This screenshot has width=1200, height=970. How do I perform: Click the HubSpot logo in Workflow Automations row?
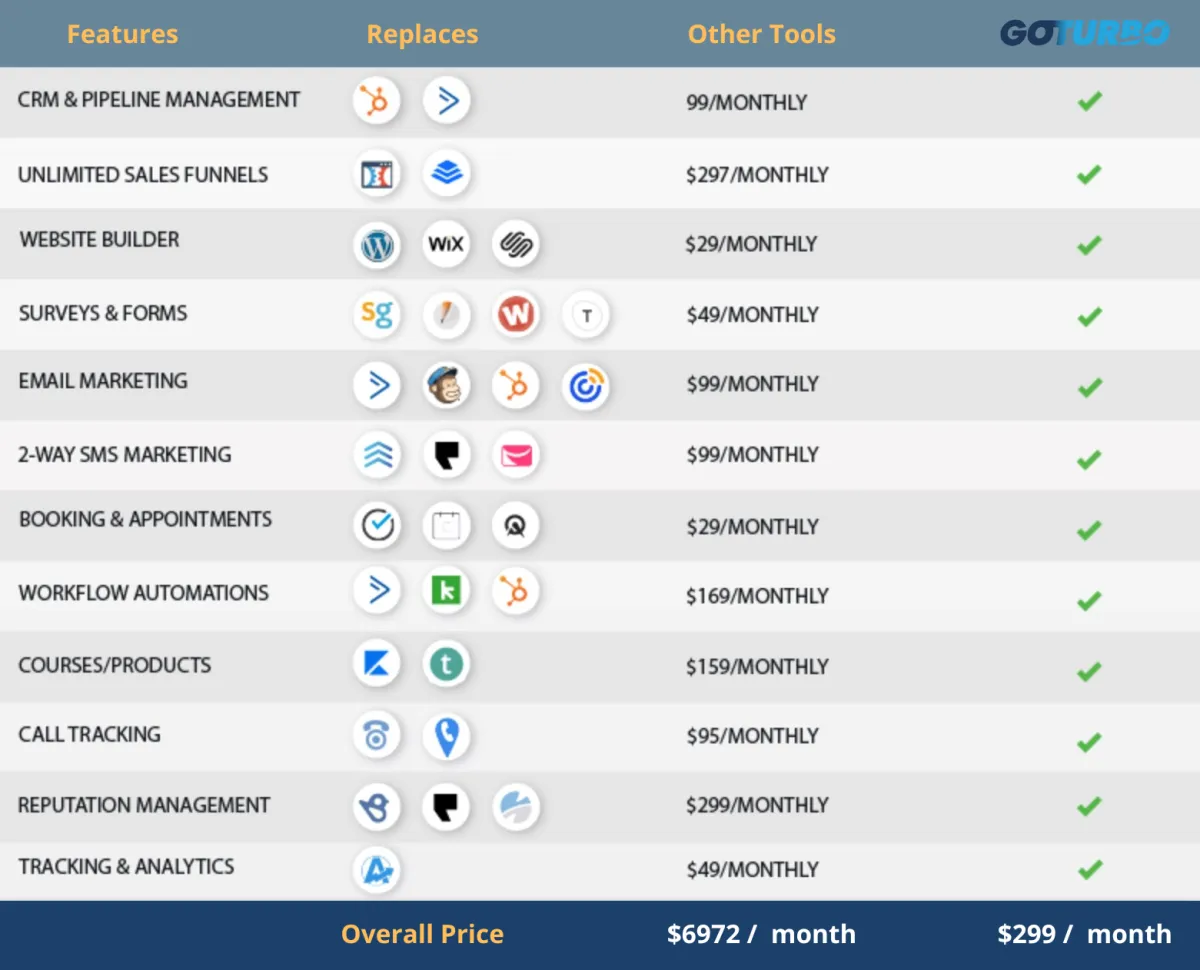click(516, 591)
